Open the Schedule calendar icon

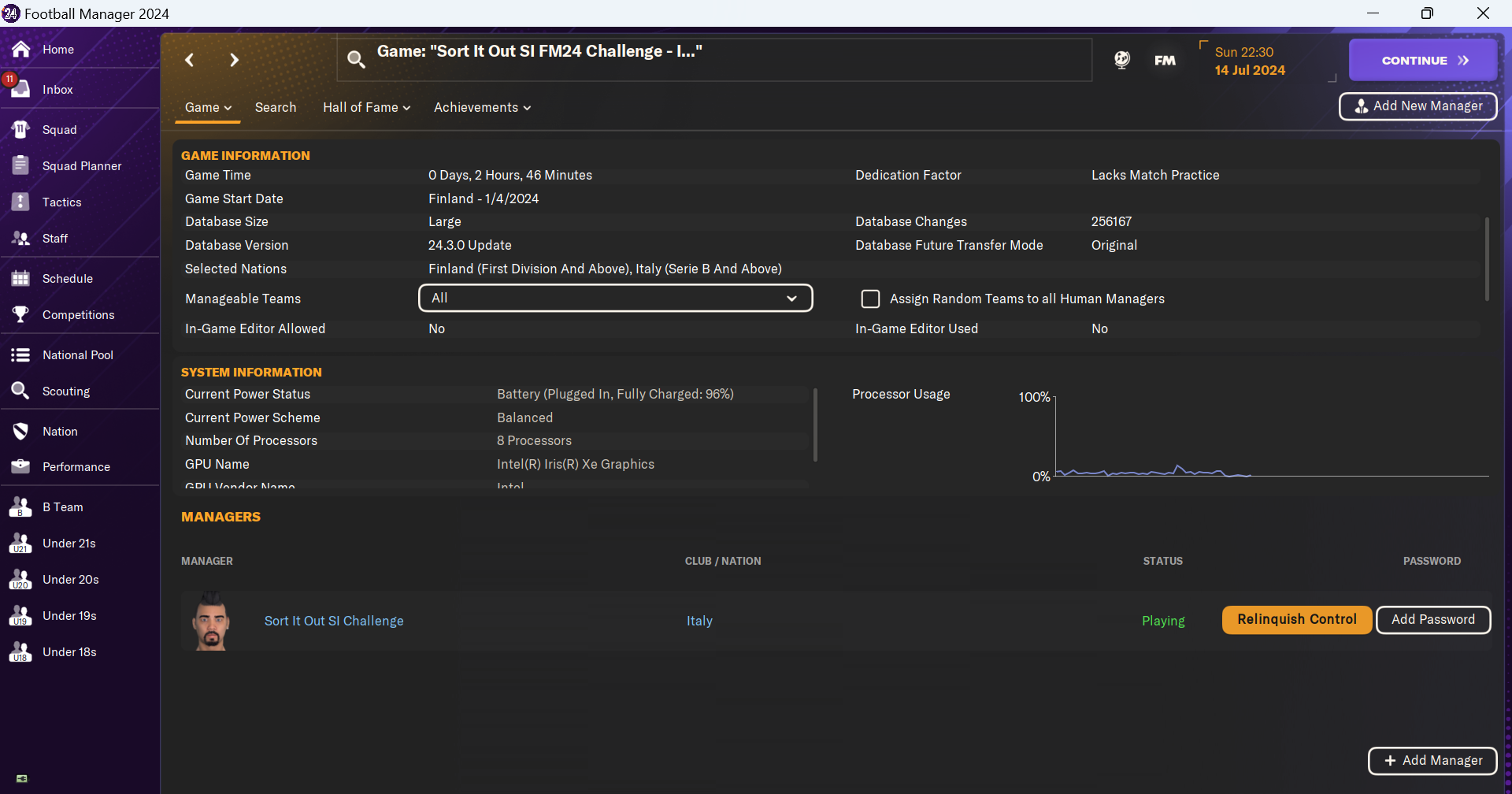21,278
